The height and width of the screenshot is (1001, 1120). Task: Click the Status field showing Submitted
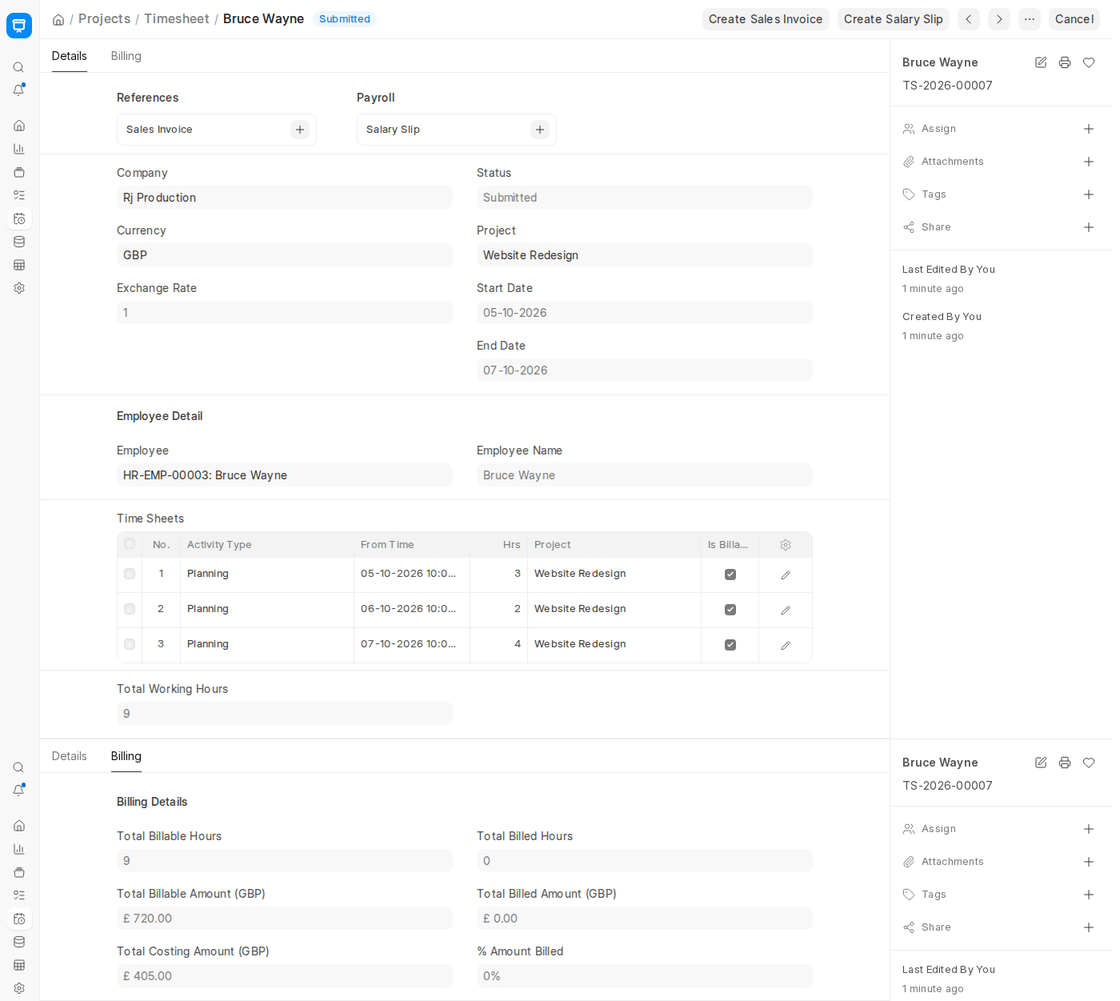click(x=644, y=197)
